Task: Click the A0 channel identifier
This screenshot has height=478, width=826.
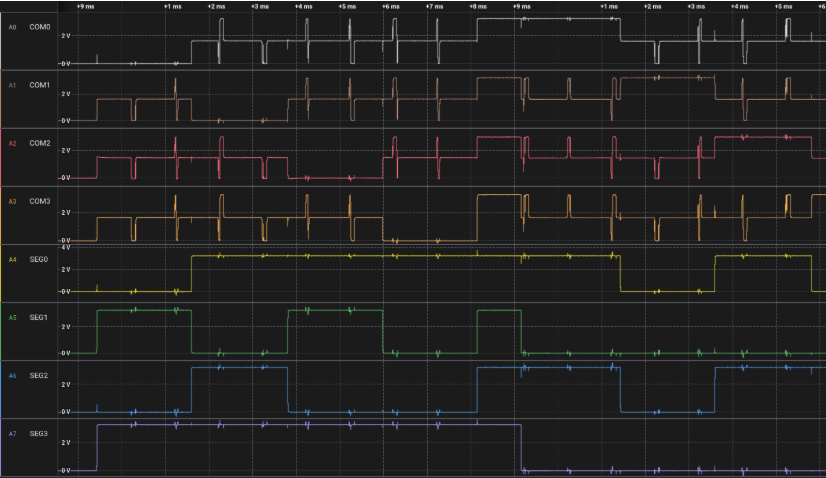Action: coord(13,27)
